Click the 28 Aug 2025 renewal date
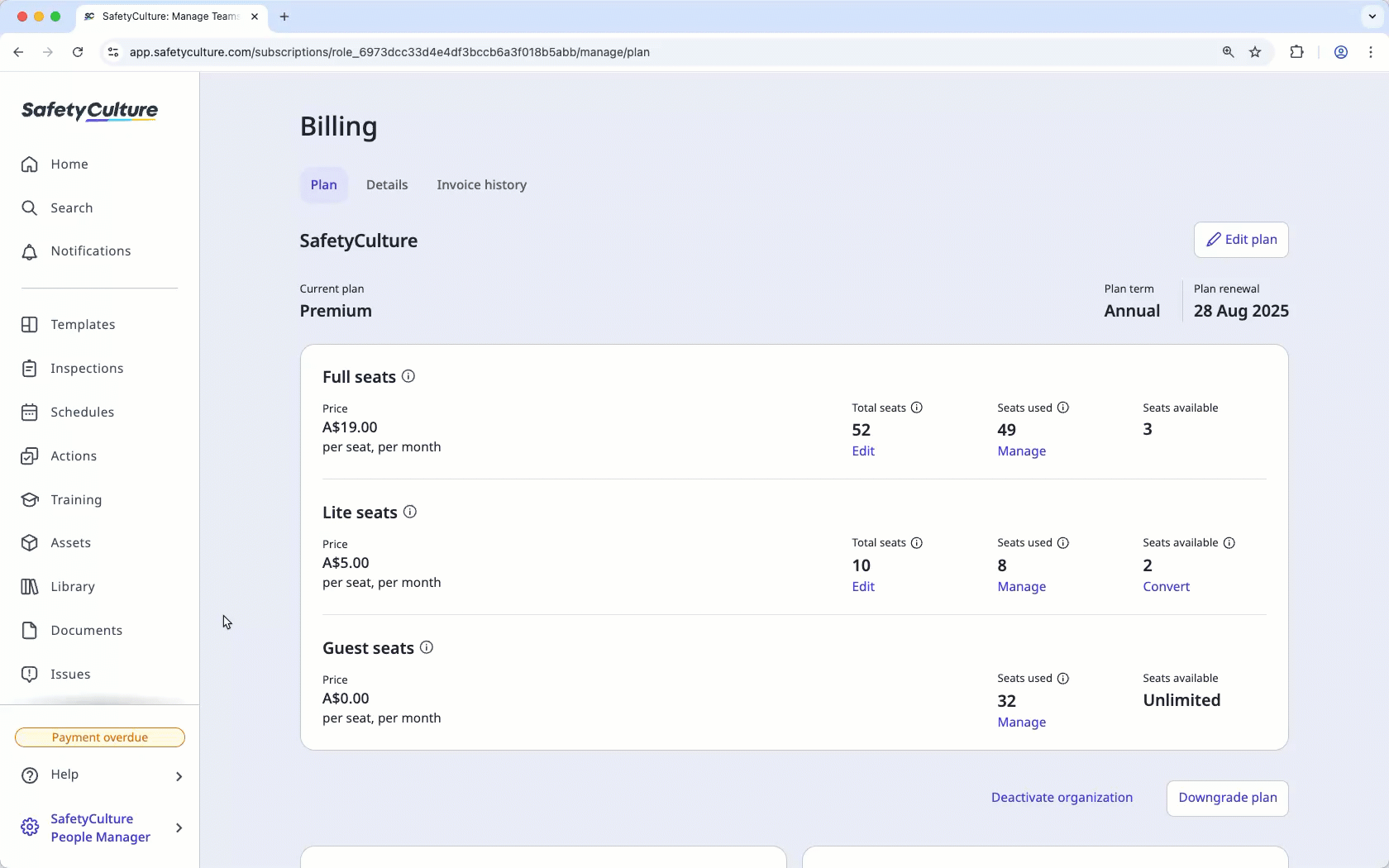1389x868 pixels. pyautogui.click(x=1241, y=312)
